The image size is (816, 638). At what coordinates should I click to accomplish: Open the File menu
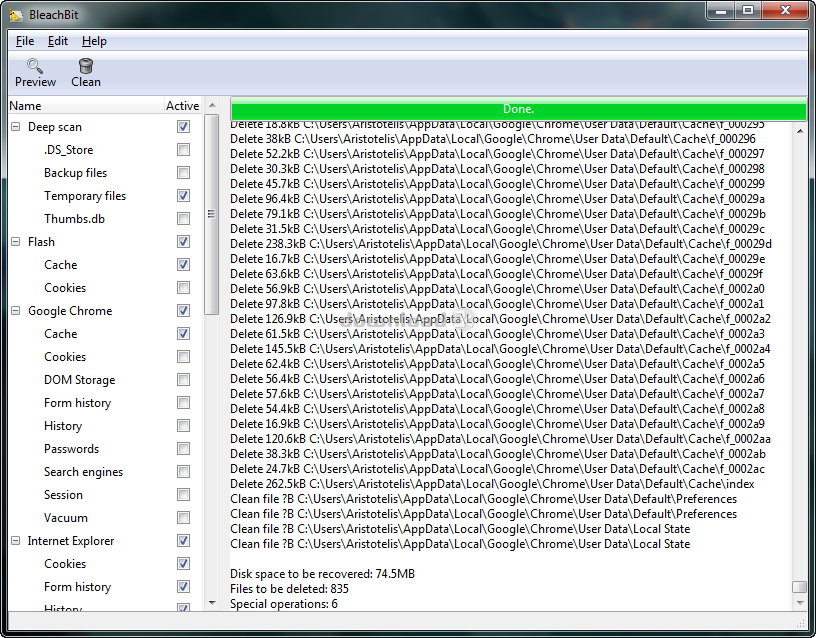coord(25,41)
